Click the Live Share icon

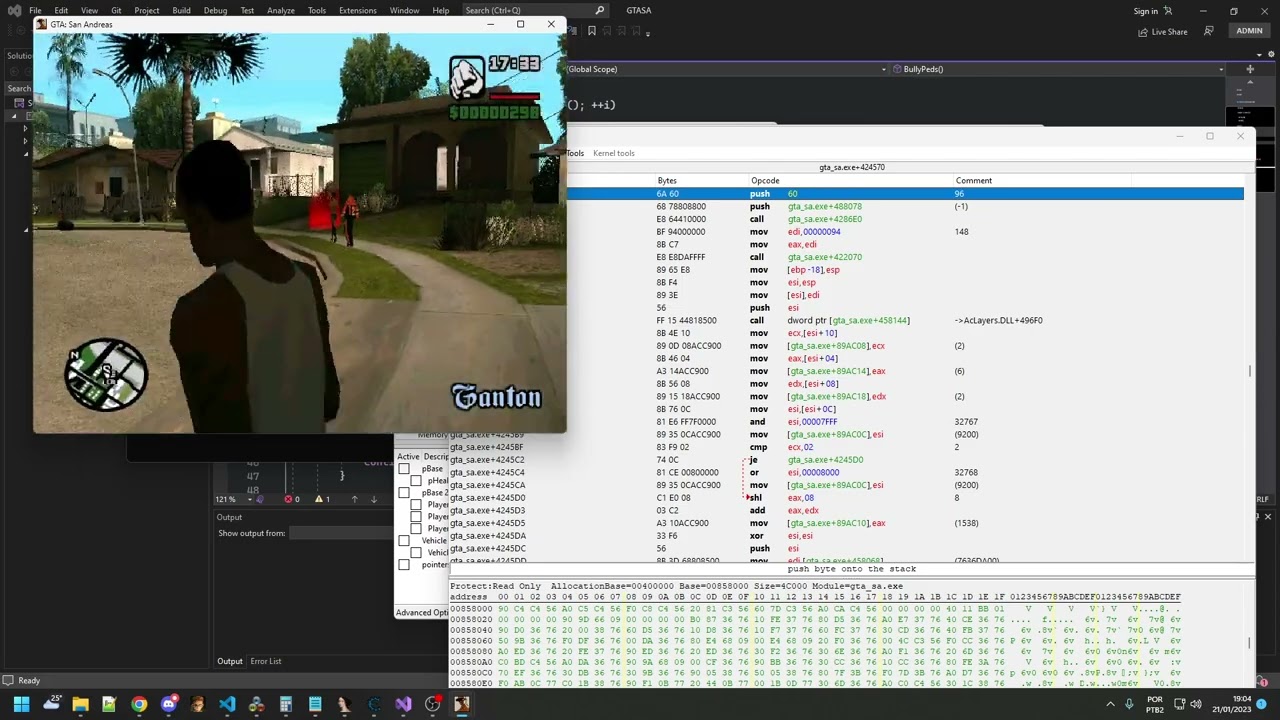tap(1143, 31)
